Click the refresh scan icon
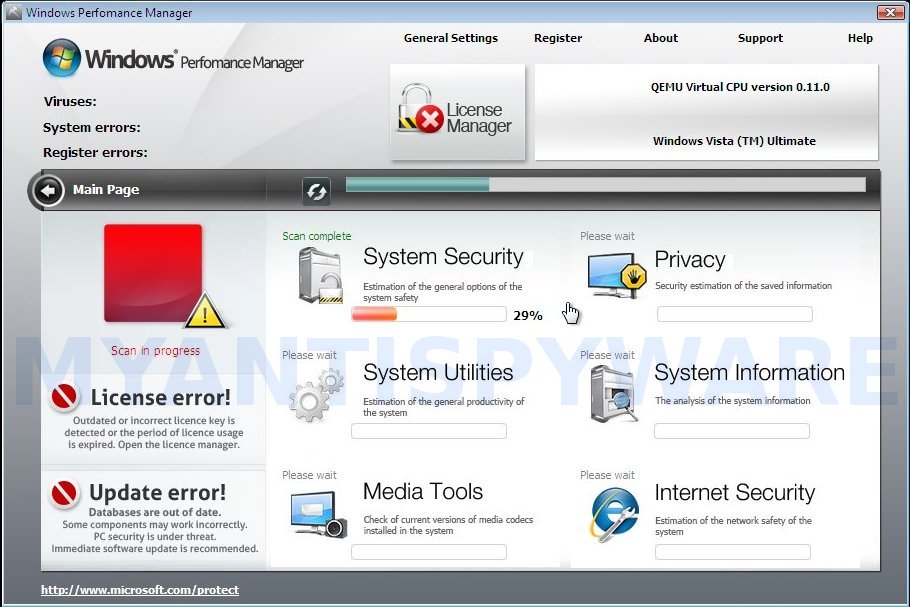The height and width of the screenshot is (607, 910). (x=316, y=192)
